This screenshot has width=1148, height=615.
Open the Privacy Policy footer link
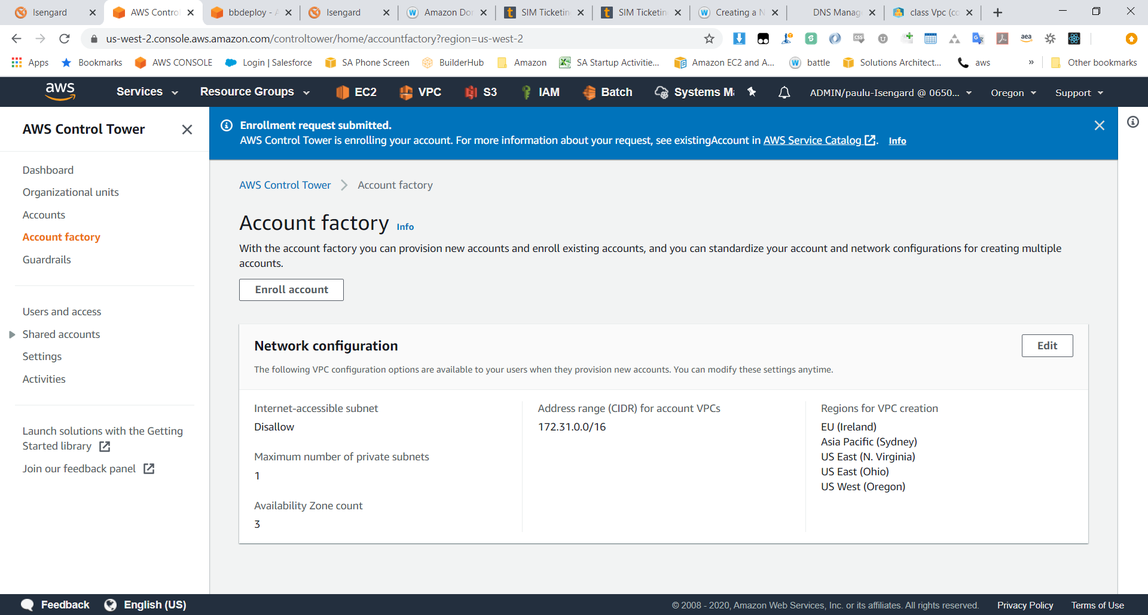tap(1025, 605)
